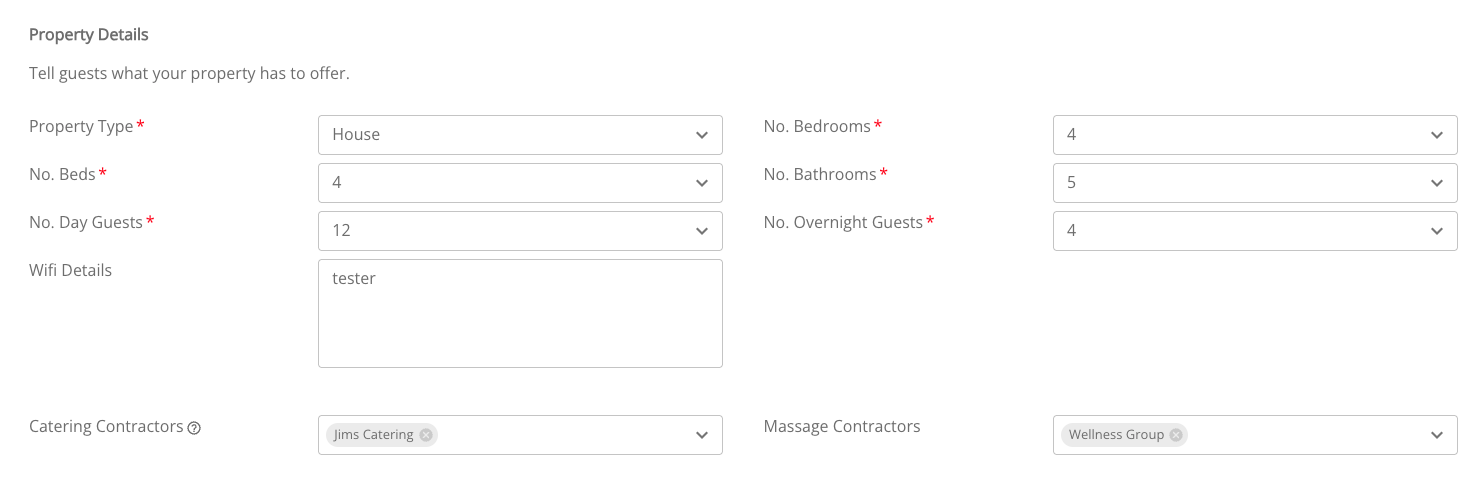
Task: Open the No. Beds dropdown
Action: point(520,183)
